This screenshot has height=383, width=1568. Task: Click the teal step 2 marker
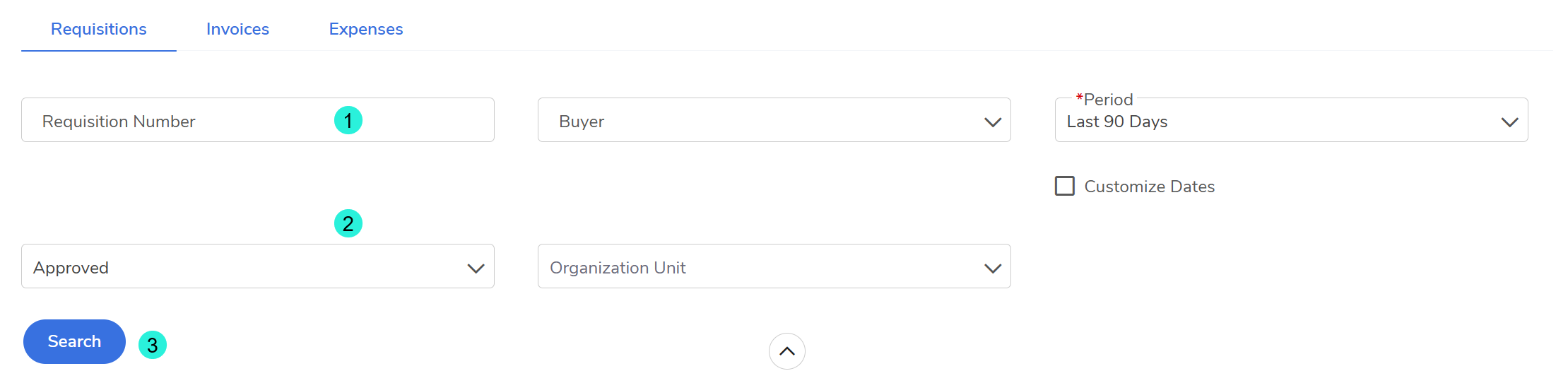[x=348, y=223]
